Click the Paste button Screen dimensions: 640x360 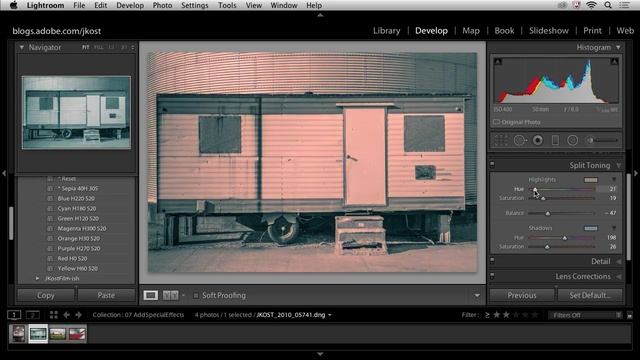(106, 295)
